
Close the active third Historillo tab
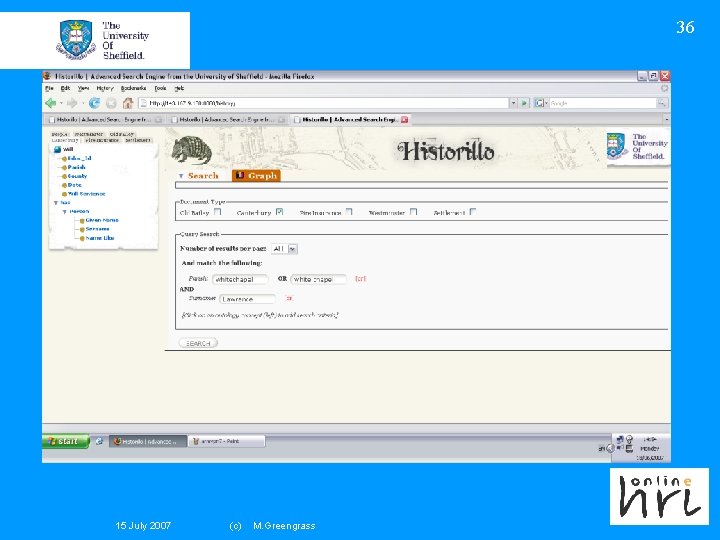[x=405, y=119]
